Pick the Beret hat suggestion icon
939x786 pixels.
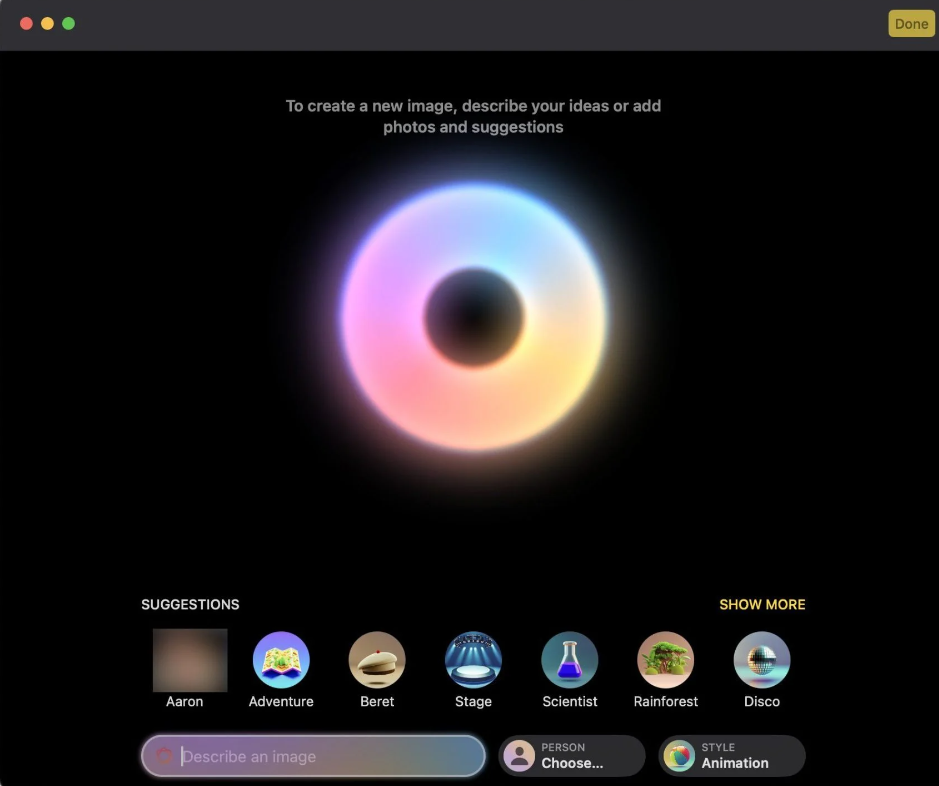(377, 660)
